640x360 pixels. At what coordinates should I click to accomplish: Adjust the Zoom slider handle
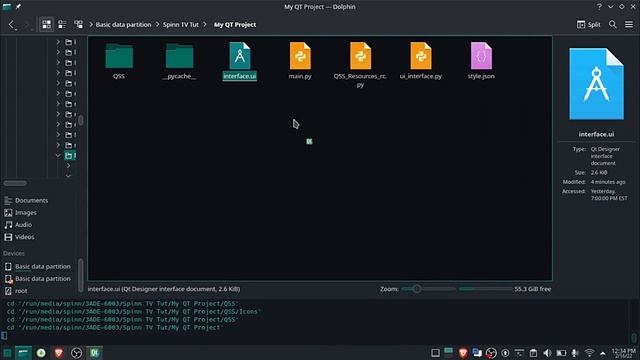click(x=417, y=289)
